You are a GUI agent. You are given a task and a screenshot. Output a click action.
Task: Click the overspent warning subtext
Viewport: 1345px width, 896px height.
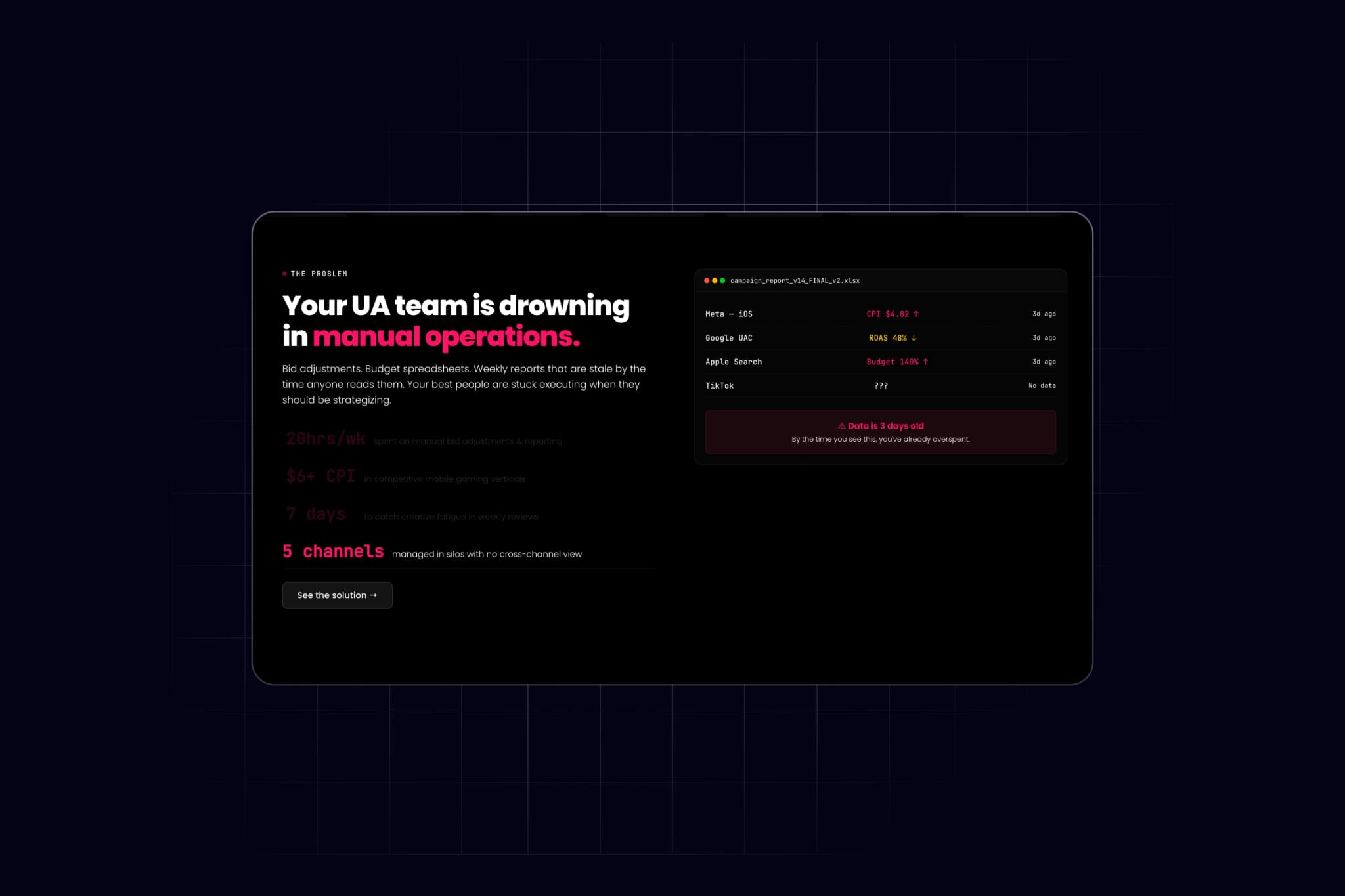coord(881,439)
